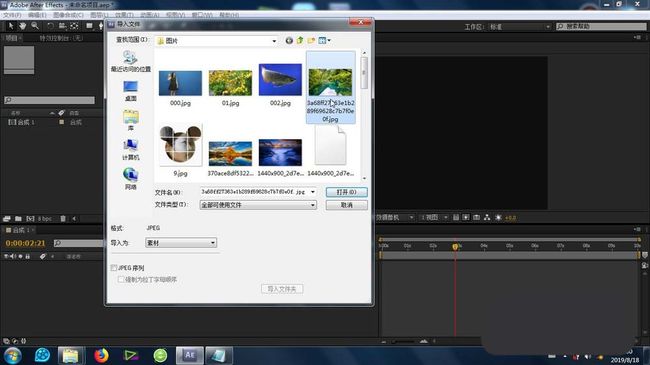Viewport: 650px width, 365px height.
Task: Select the Zoom tool in toolbar
Action: (x=35, y=26)
